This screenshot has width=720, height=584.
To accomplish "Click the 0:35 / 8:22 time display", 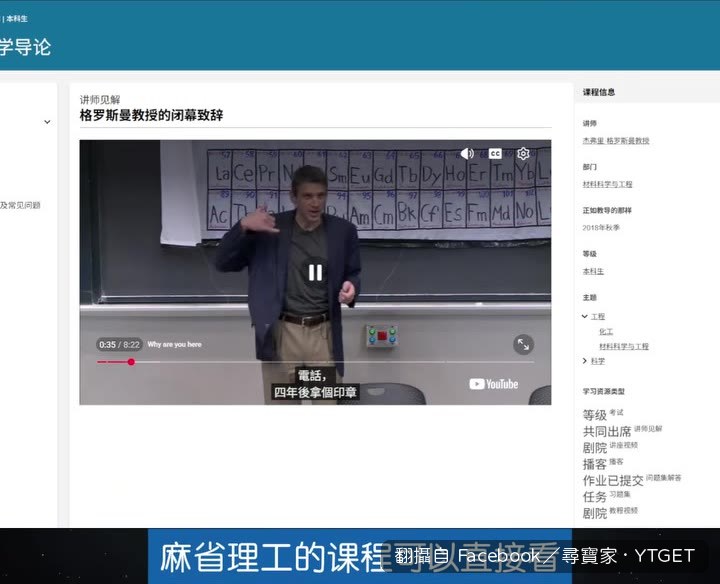I will click(x=119, y=344).
